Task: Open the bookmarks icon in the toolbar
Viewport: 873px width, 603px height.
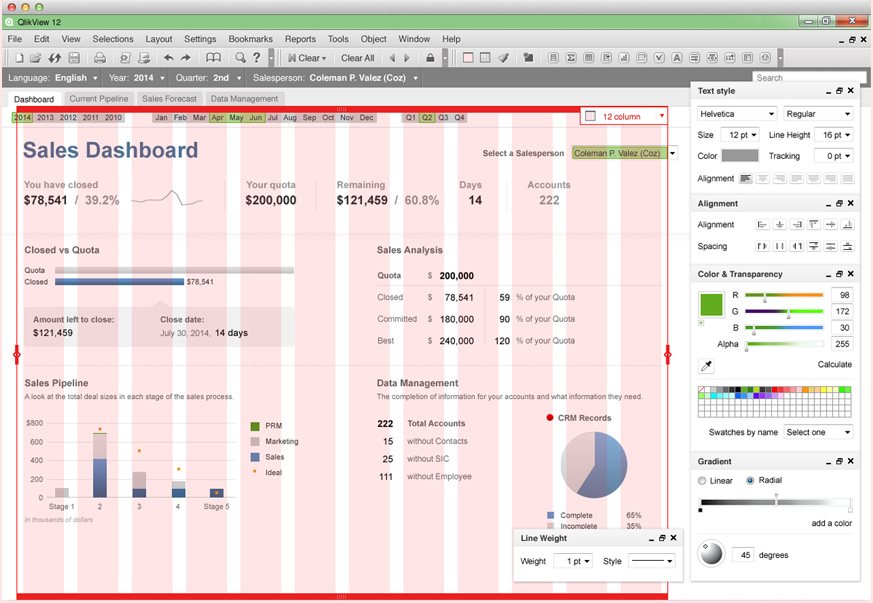Action: click(214, 57)
